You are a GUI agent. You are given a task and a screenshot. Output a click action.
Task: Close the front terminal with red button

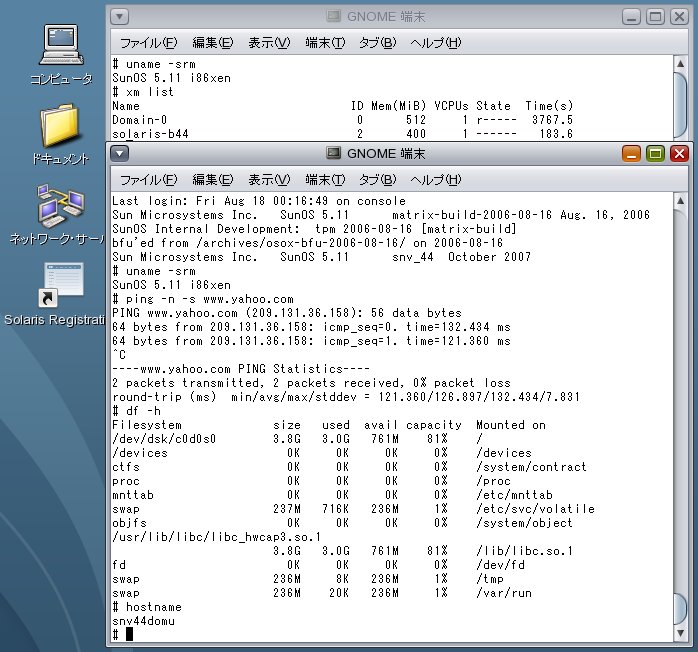coord(680,153)
